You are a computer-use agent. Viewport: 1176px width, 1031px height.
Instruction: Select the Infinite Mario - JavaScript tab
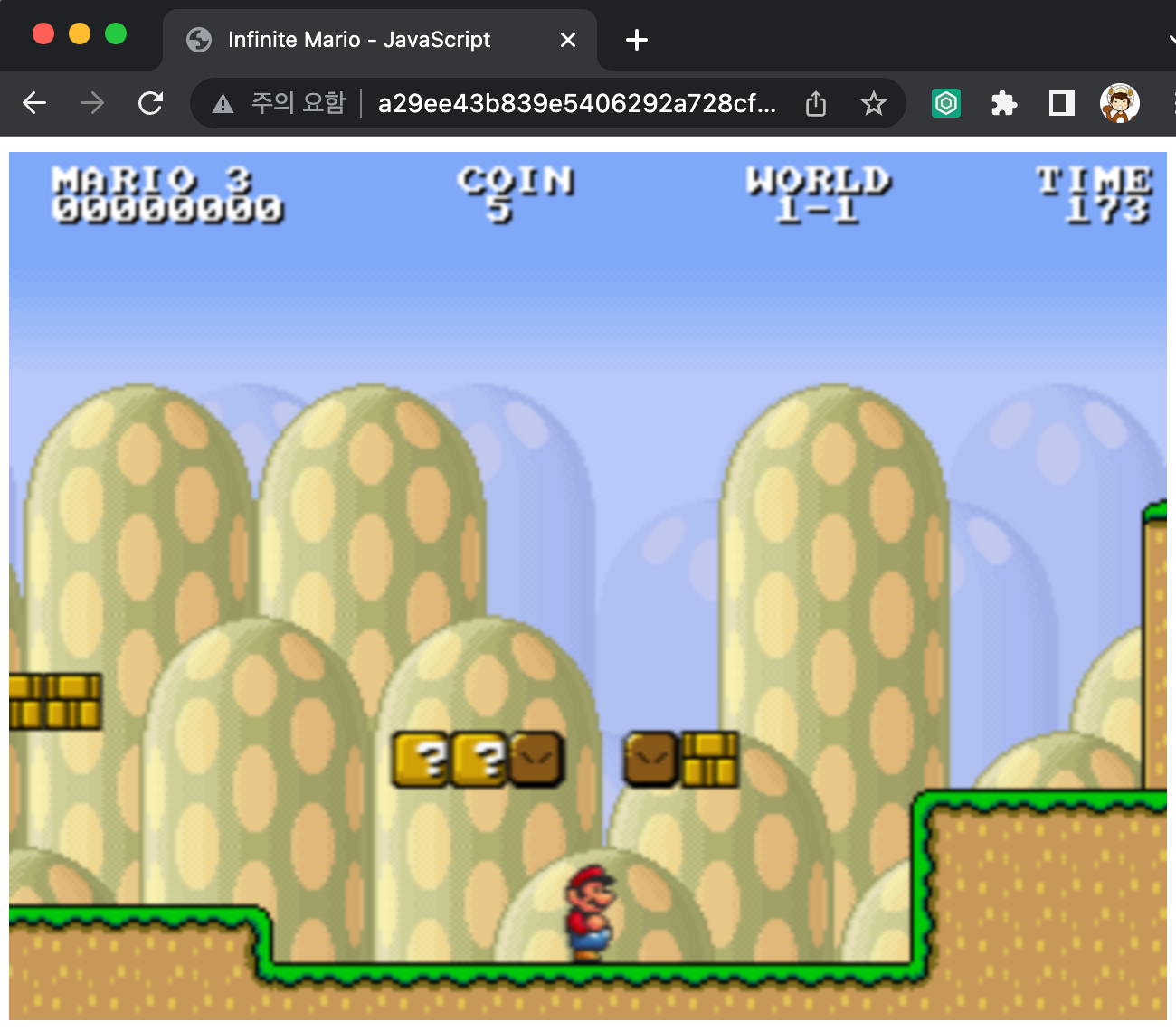coord(380,40)
